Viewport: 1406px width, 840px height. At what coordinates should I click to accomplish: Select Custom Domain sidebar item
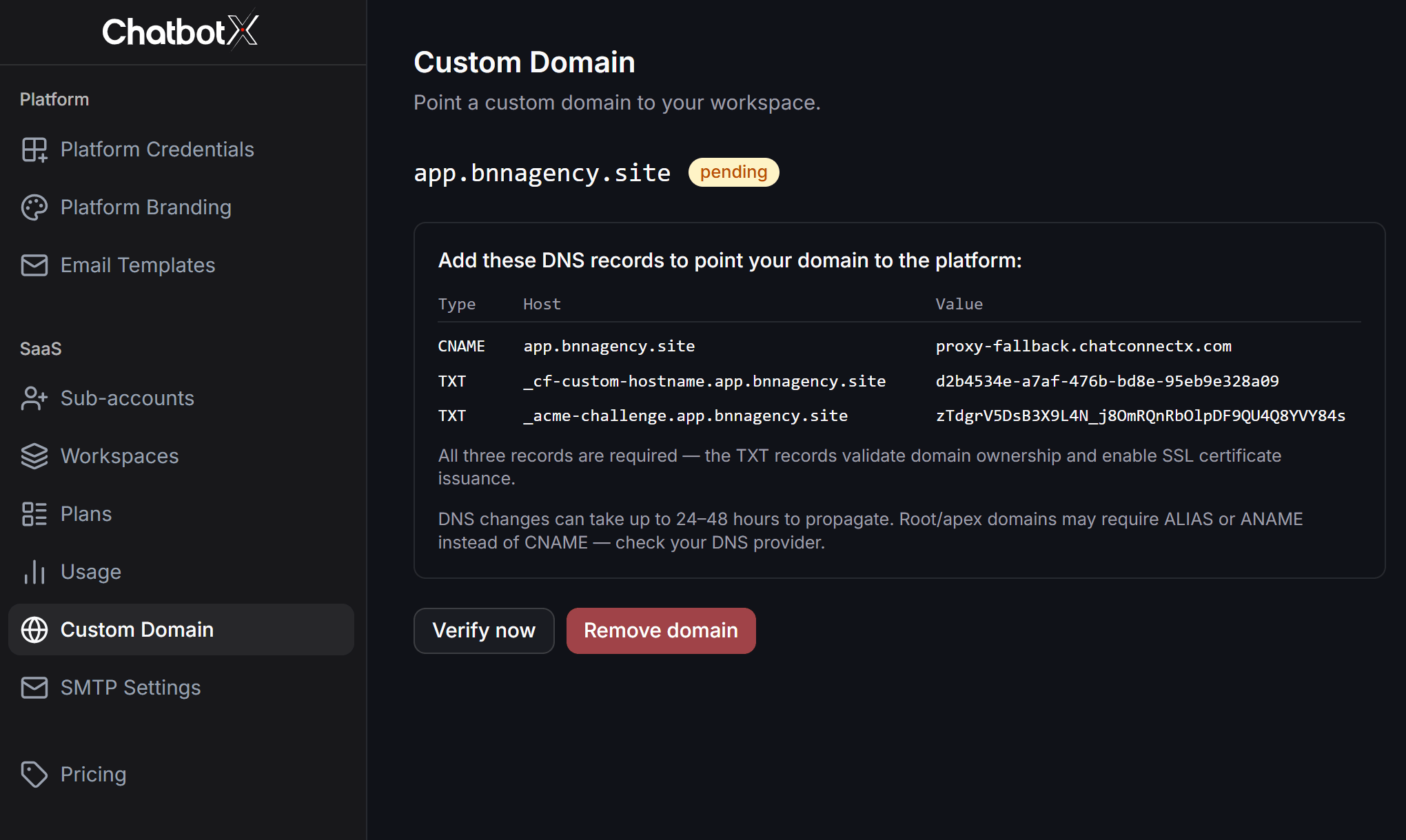pyautogui.click(x=181, y=630)
